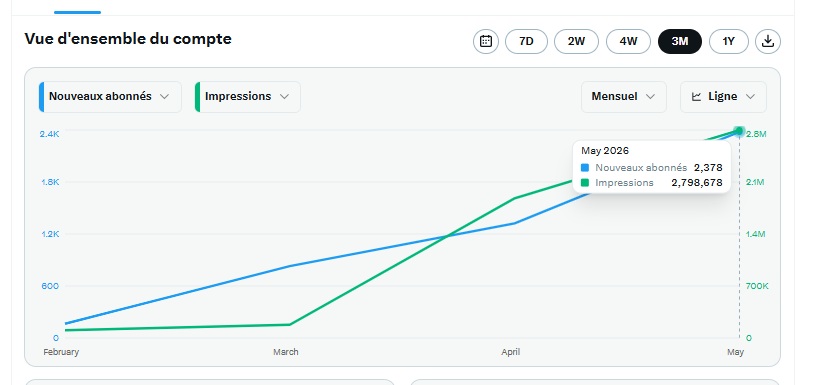Select the 4W time range

628,41
